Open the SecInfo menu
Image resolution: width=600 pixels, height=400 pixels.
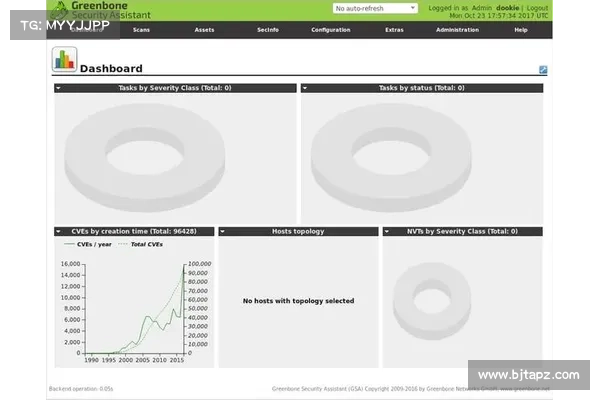coord(268,30)
